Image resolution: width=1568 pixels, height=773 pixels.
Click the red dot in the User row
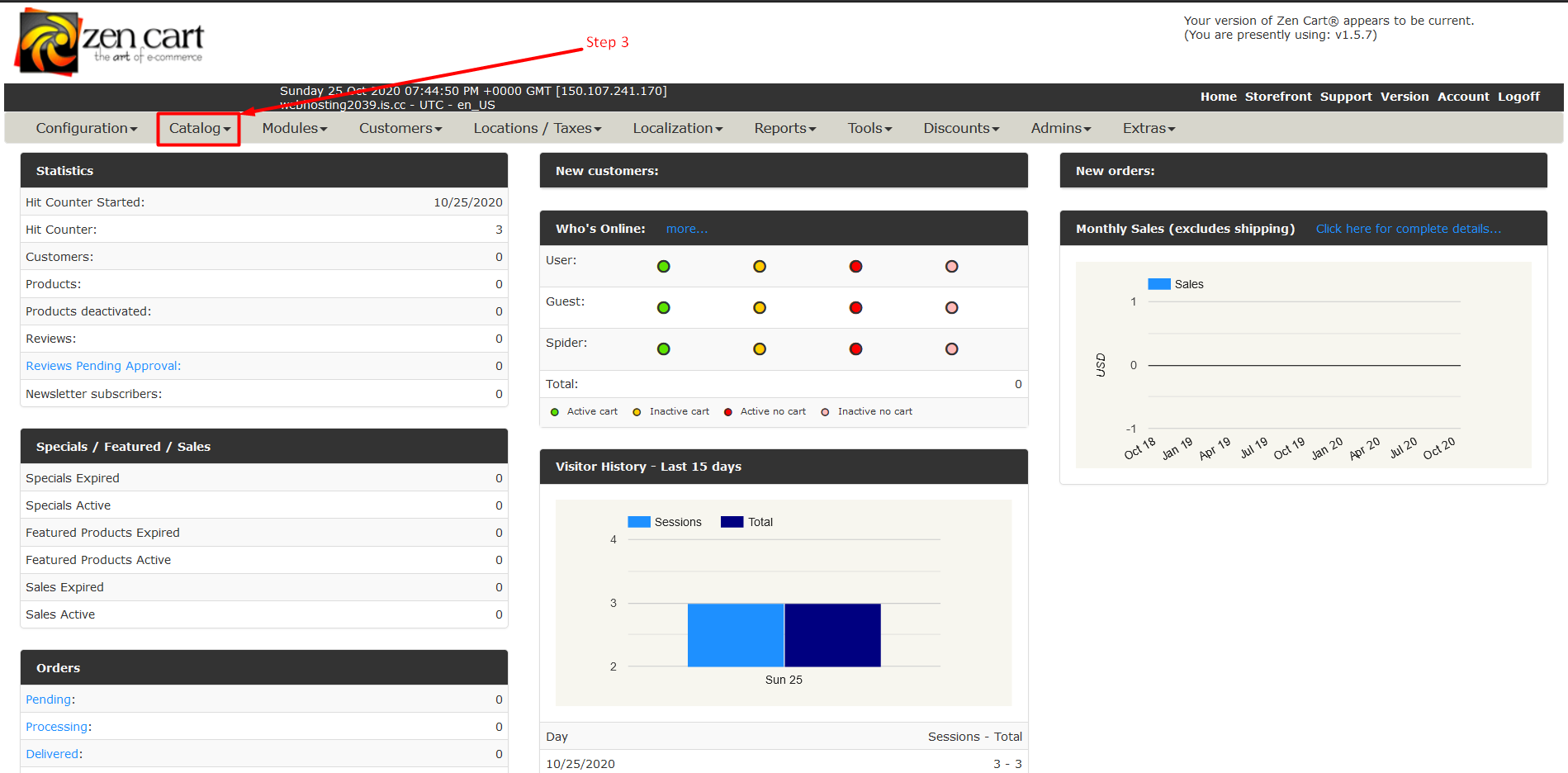pyautogui.click(x=856, y=267)
